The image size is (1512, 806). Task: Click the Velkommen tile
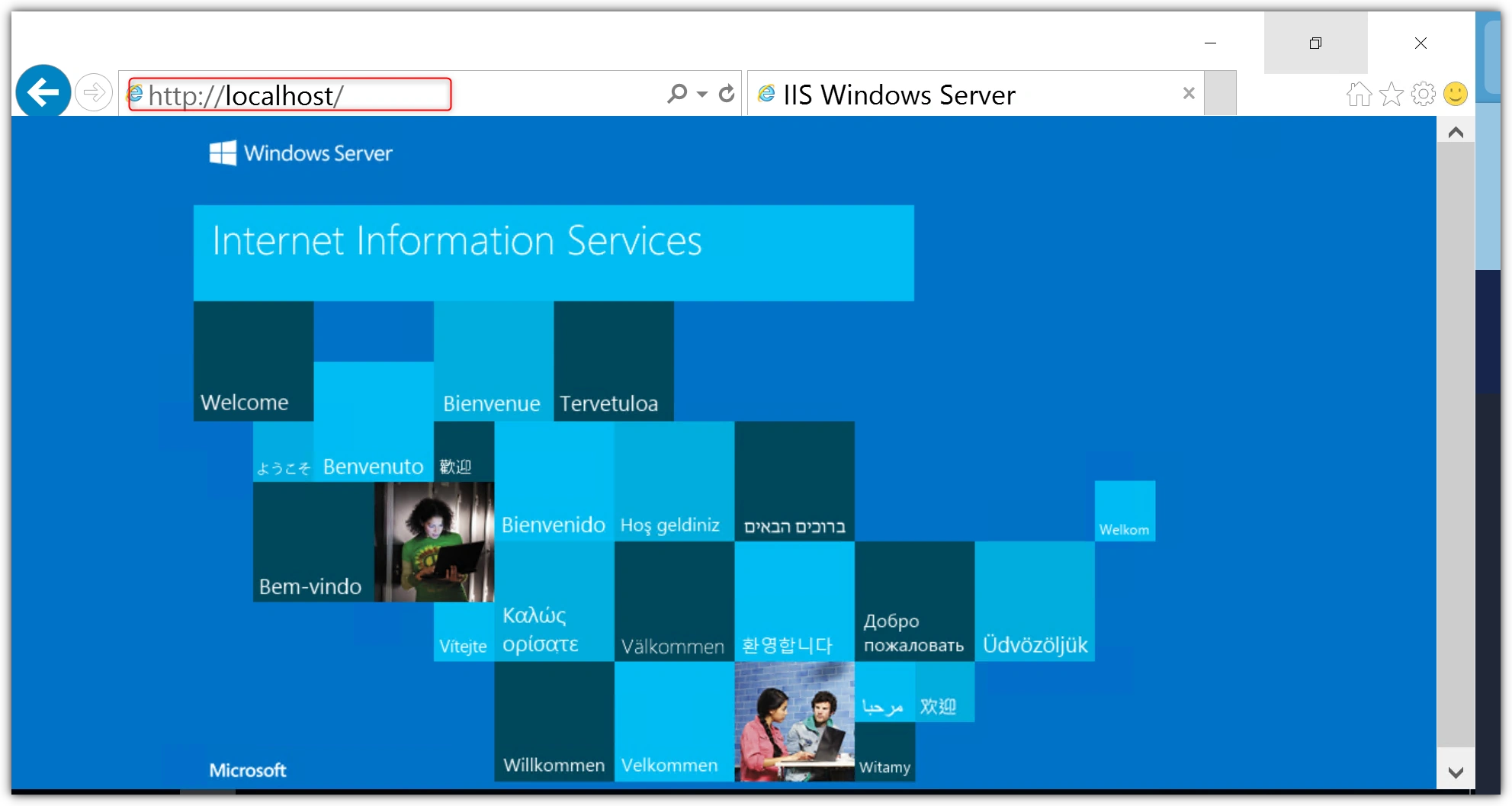(x=674, y=721)
